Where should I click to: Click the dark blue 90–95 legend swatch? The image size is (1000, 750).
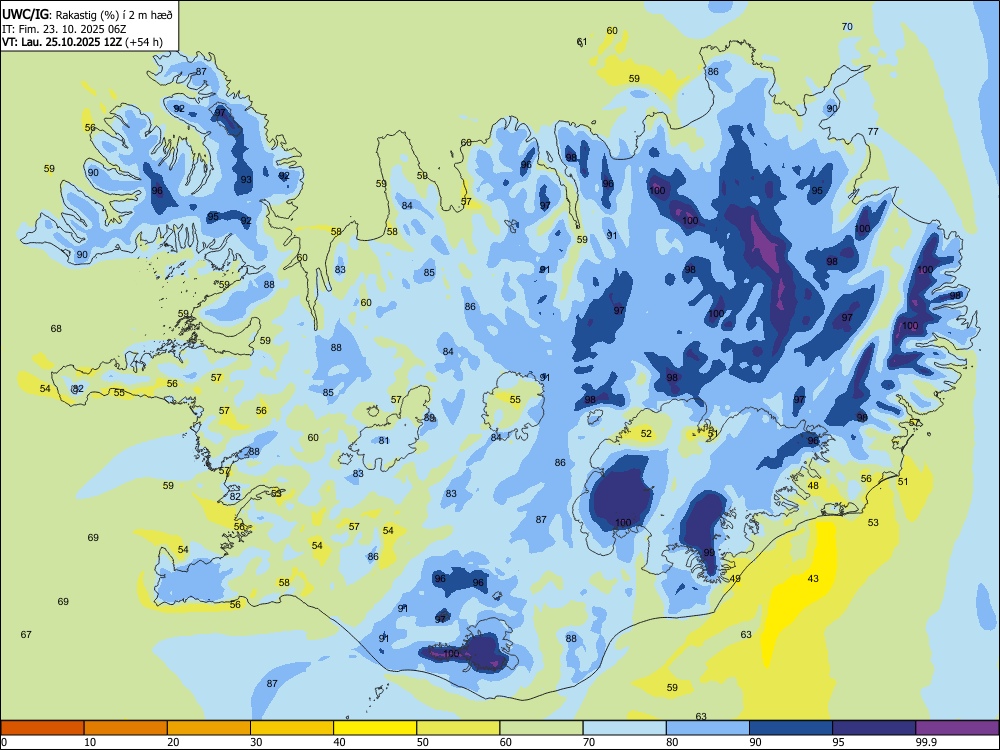[x=791, y=728]
